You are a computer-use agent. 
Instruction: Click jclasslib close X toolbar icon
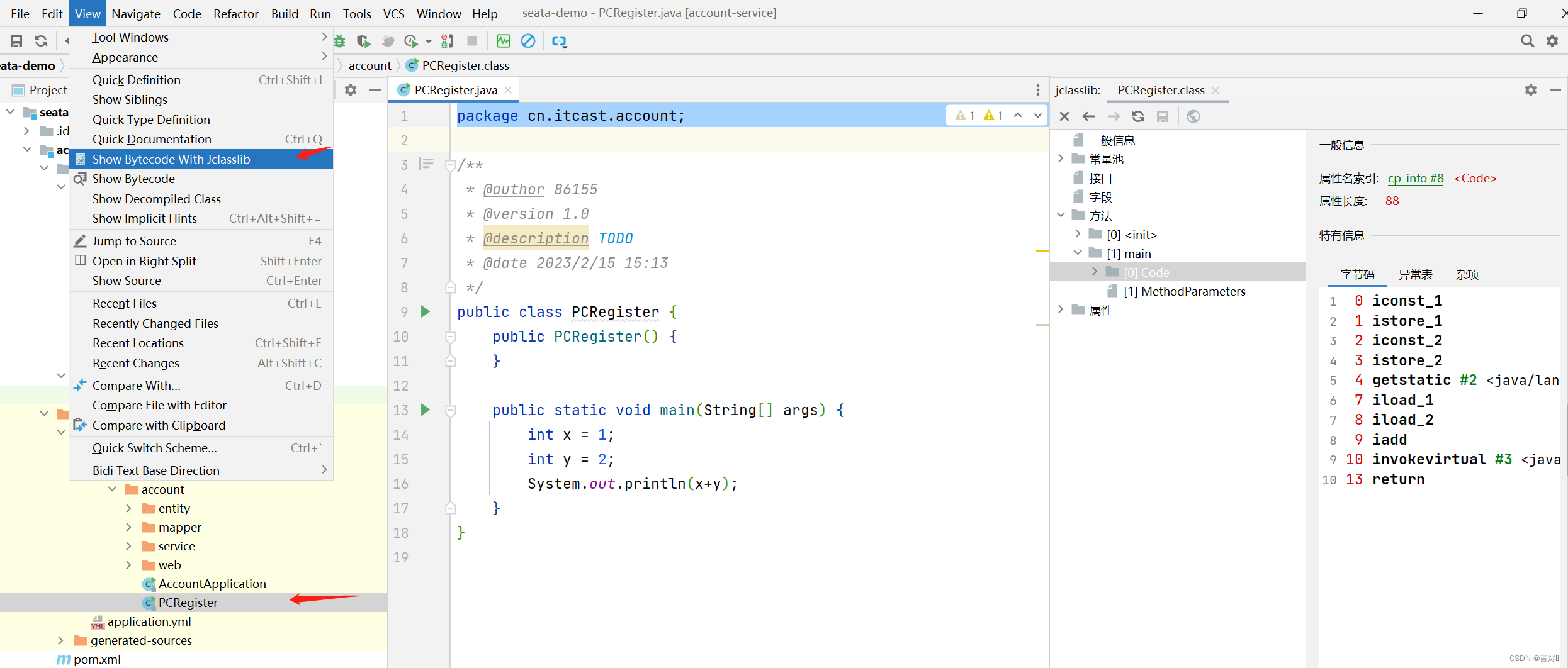(x=1064, y=116)
